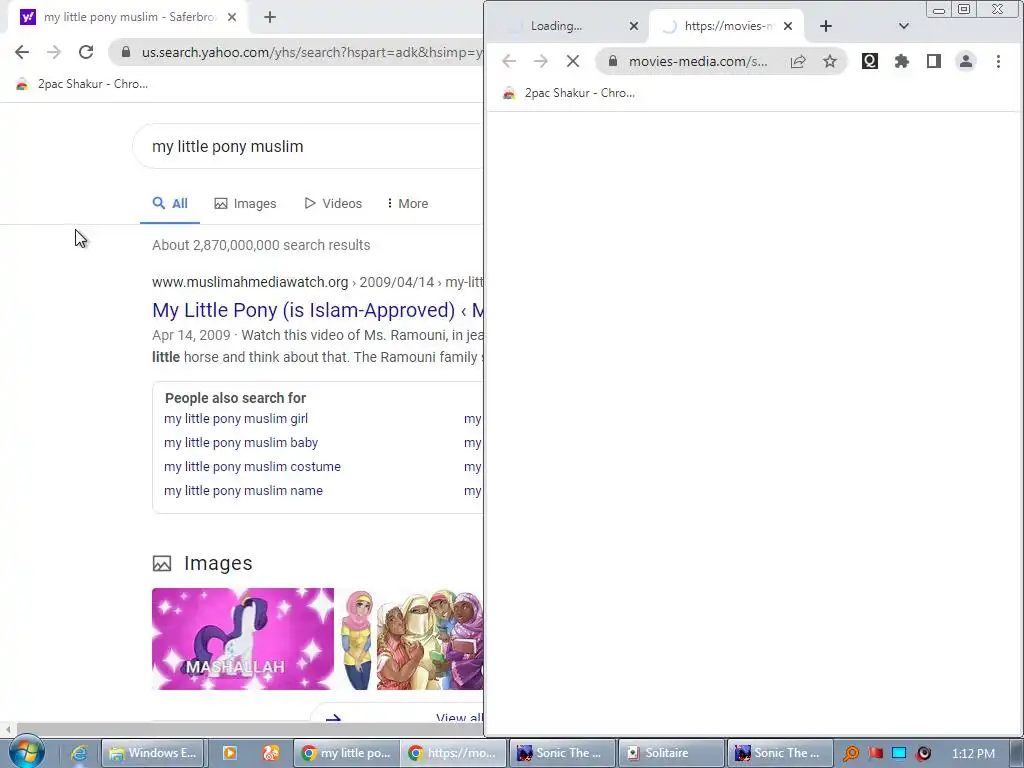
Task: Search 'my little pony muslim girl' suggestion
Action: tap(236, 419)
